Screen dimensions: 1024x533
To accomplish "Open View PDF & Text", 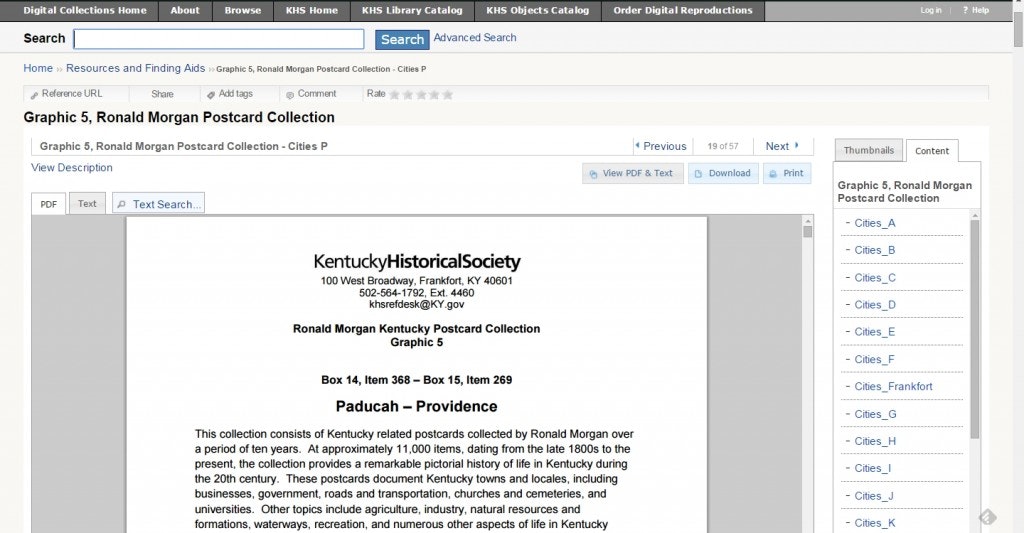I will tap(630, 173).
